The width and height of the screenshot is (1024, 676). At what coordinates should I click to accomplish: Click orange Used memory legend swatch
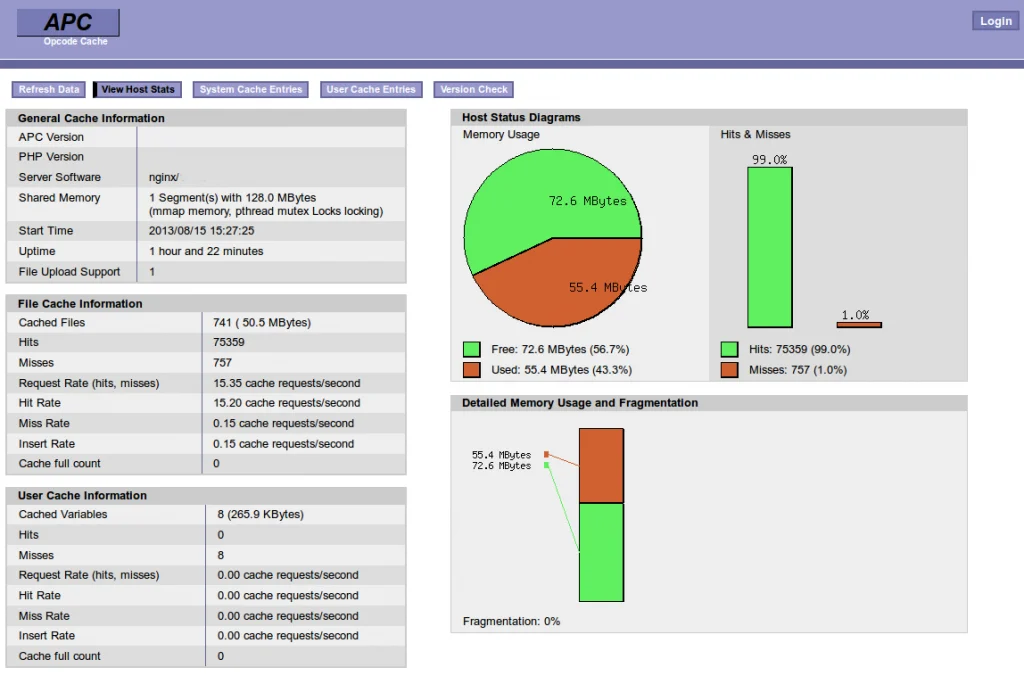472,370
